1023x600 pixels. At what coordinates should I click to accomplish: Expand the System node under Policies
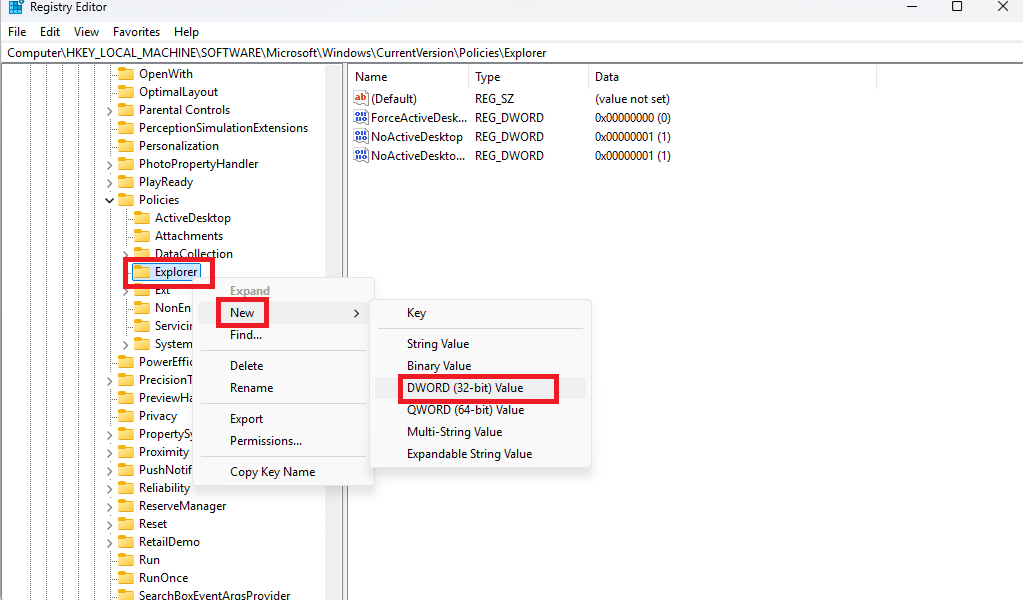126,345
